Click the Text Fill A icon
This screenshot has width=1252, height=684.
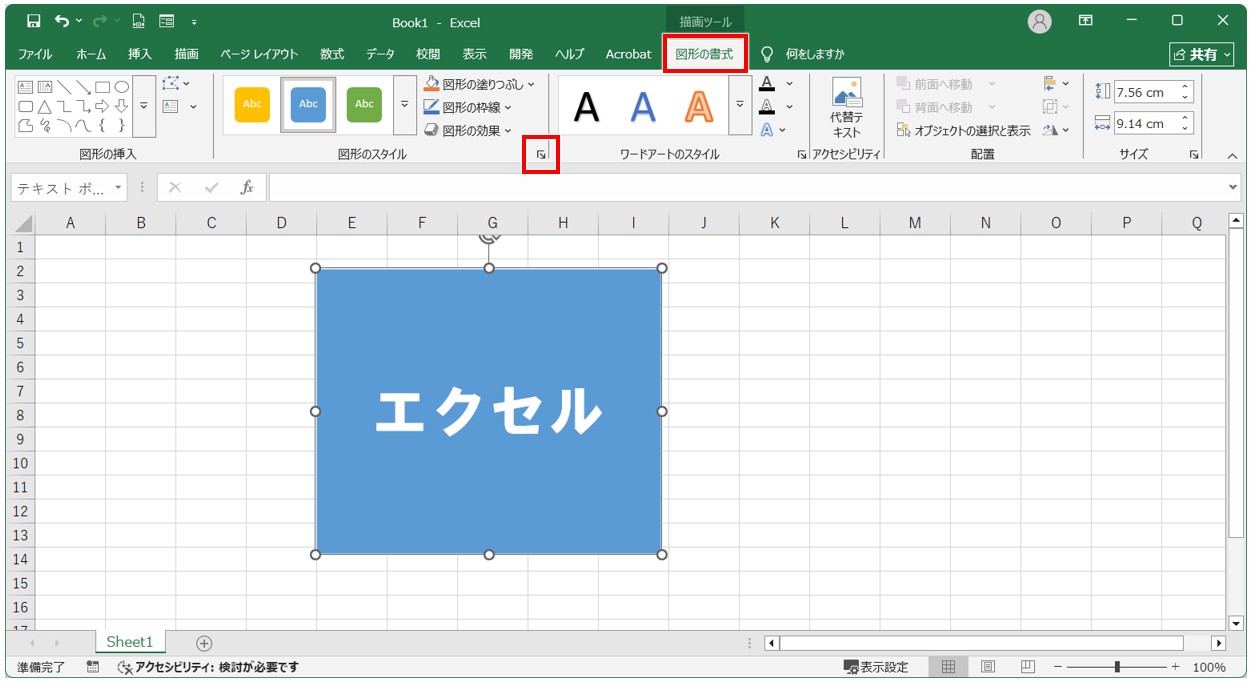767,84
